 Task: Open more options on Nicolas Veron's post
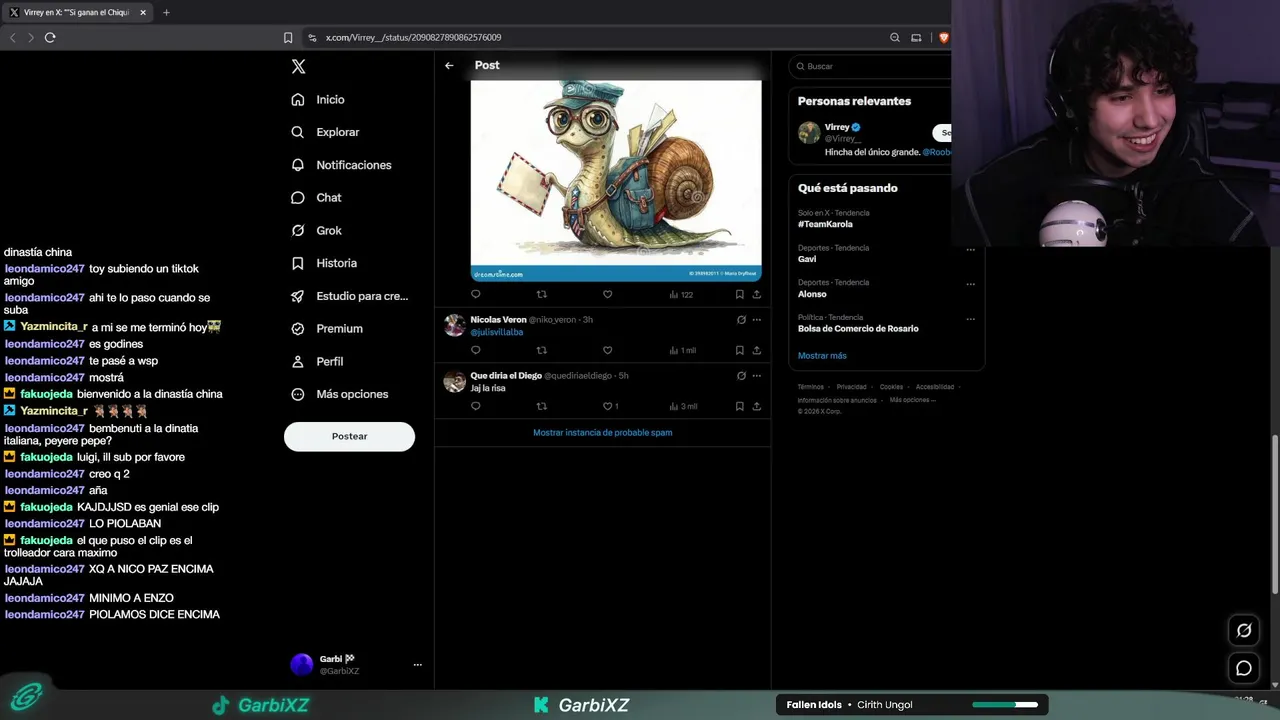coord(756,320)
